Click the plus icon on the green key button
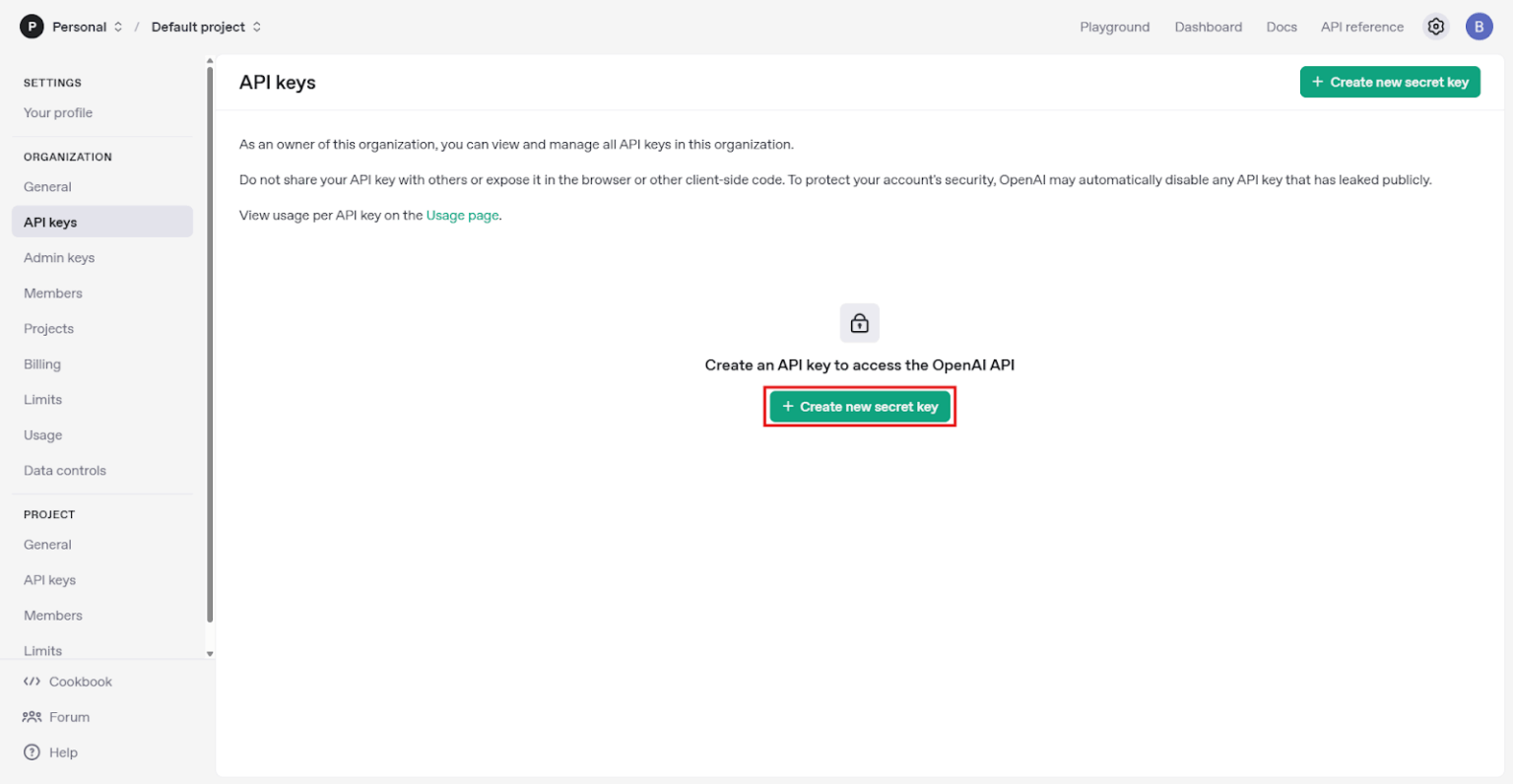Image resolution: width=1513 pixels, height=784 pixels. click(x=787, y=406)
